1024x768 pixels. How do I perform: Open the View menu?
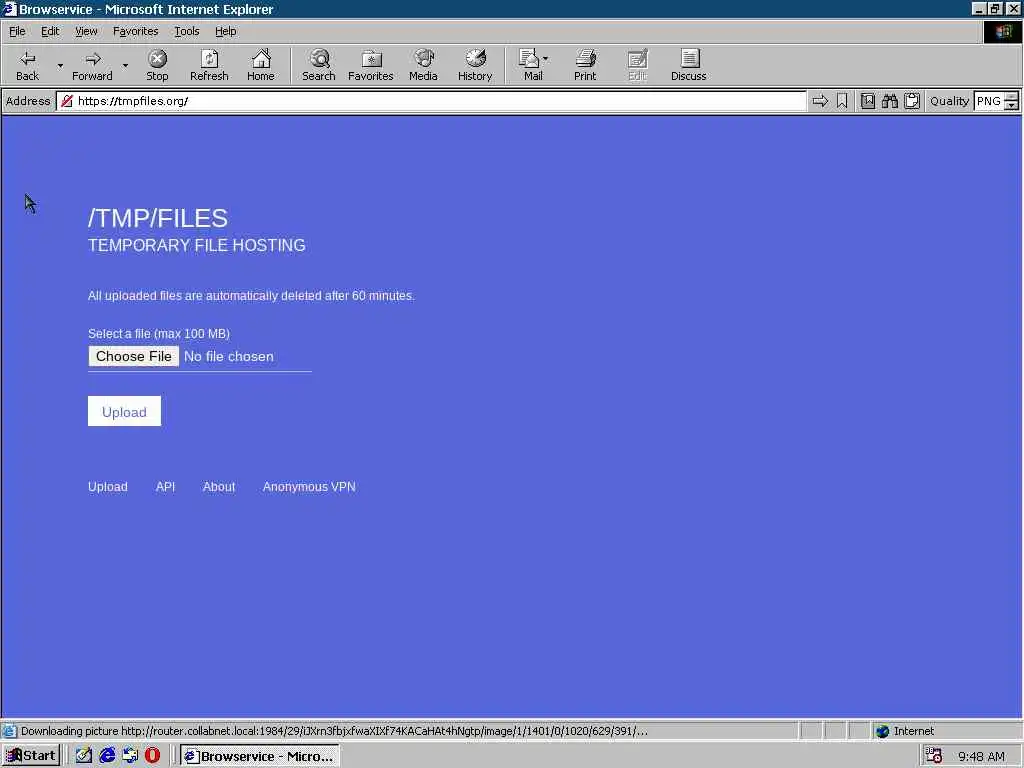click(86, 31)
